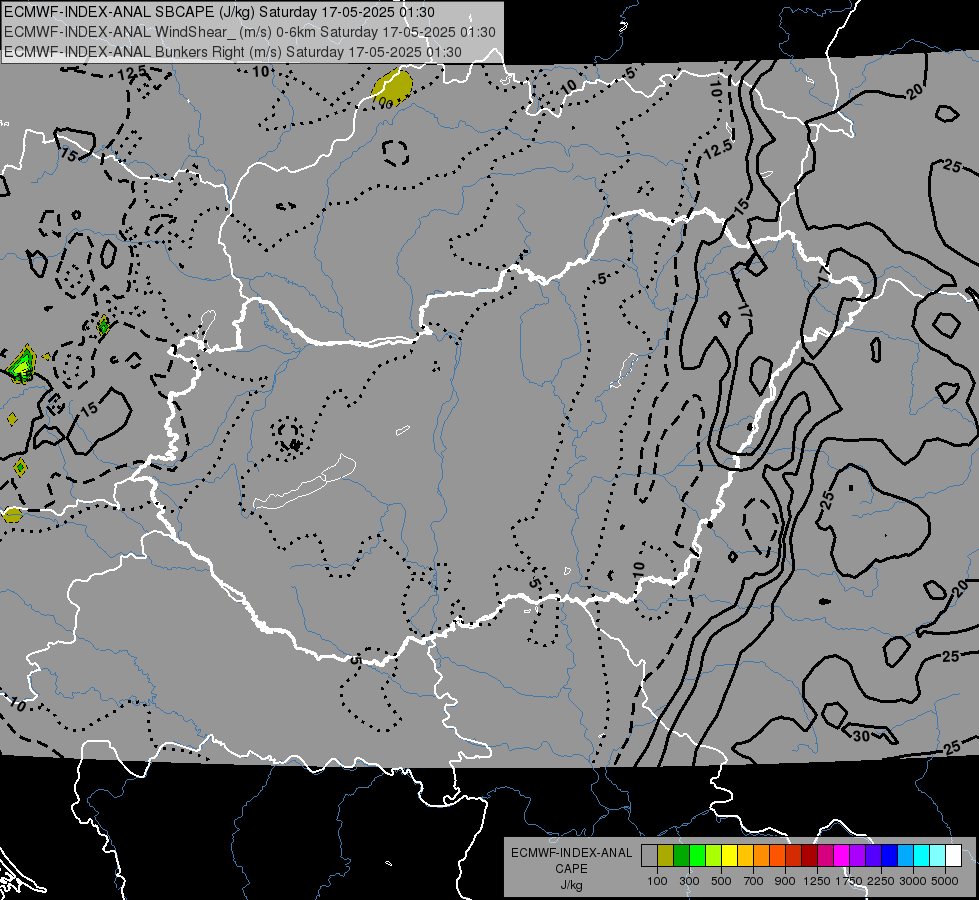Click legend tick label 2250
Screen dimensions: 979x900
coord(882,881)
